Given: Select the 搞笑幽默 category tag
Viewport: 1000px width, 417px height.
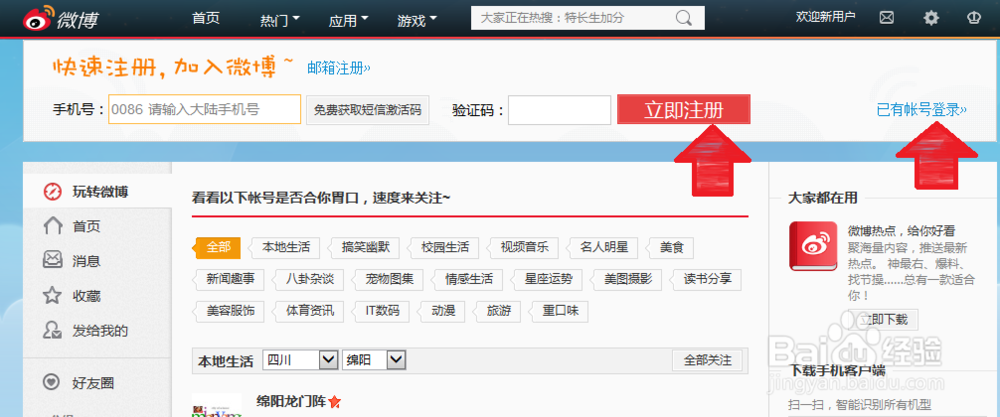Looking at the screenshot, I should point(365,247).
